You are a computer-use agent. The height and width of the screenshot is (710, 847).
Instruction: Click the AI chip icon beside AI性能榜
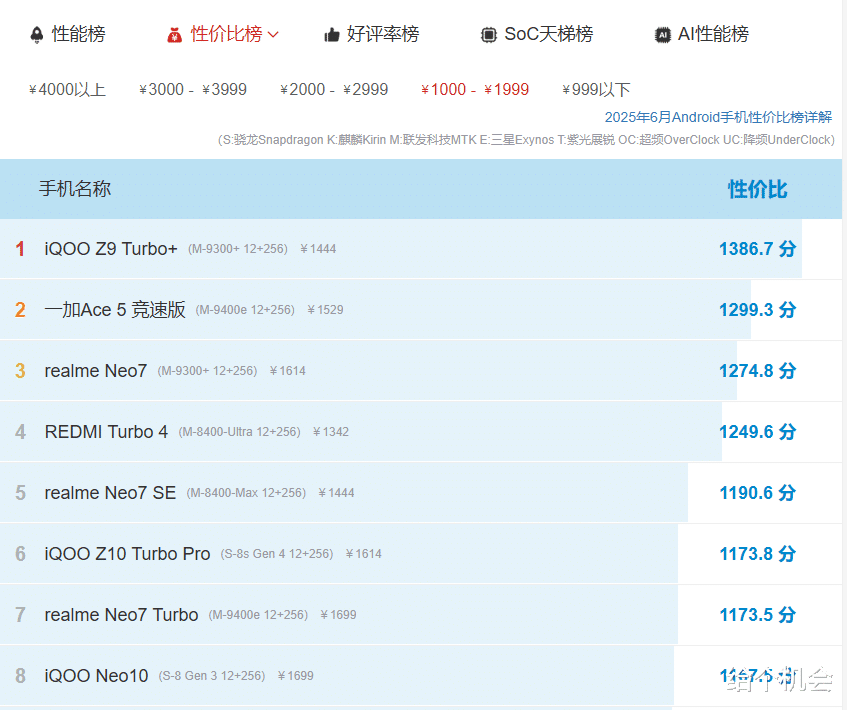point(663,35)
